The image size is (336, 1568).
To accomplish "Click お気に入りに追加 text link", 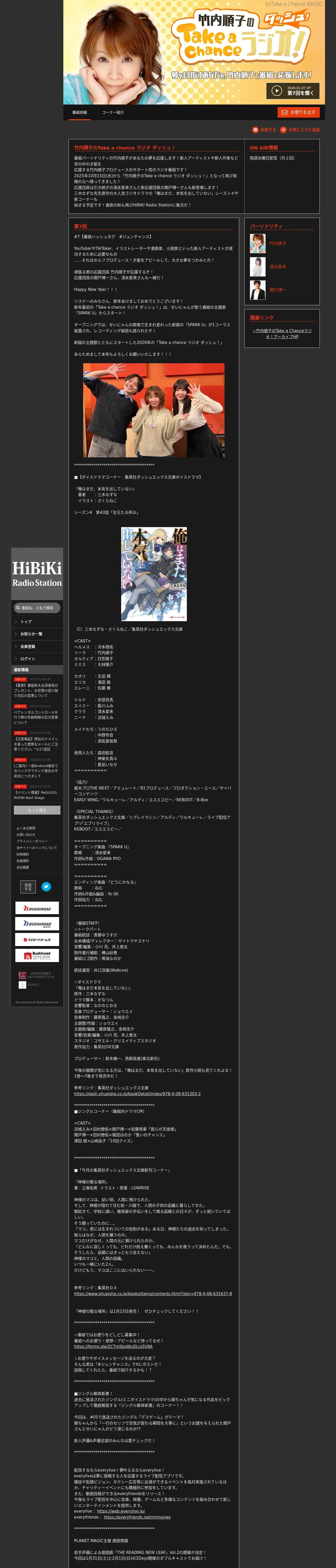I will 304,130.
